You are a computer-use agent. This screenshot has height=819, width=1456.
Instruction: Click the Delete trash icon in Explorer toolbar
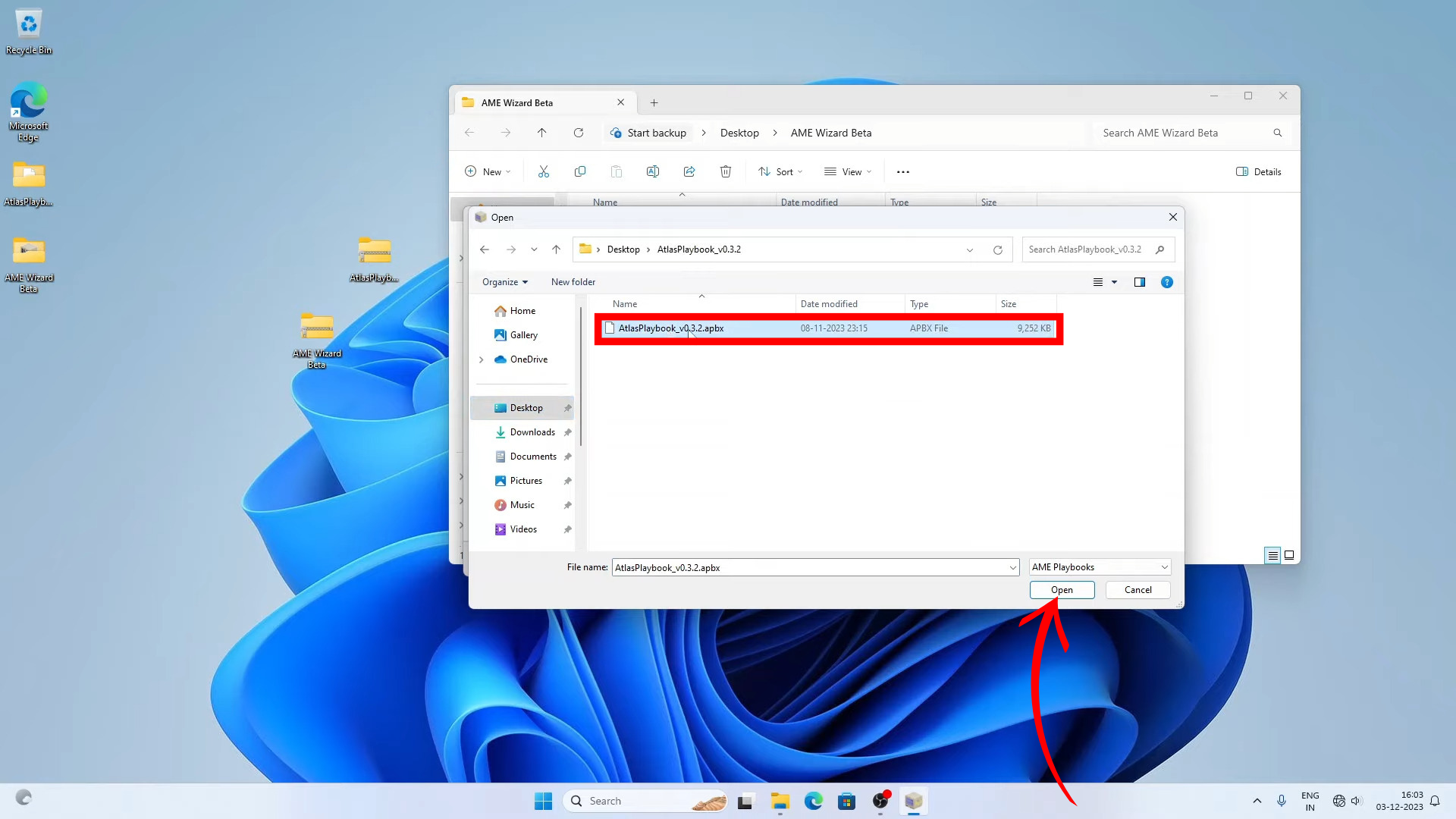(725, 172)
